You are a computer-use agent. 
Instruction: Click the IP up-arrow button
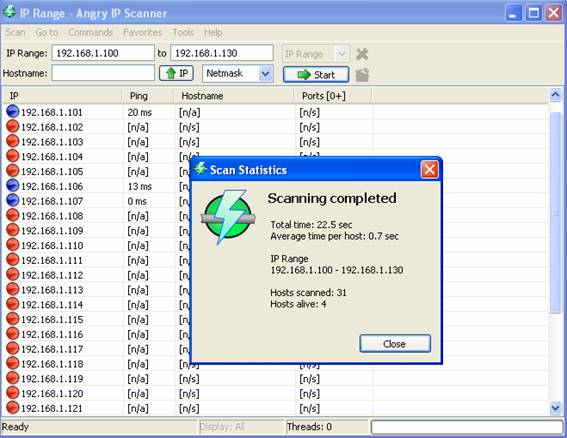(x=176, y=73)
